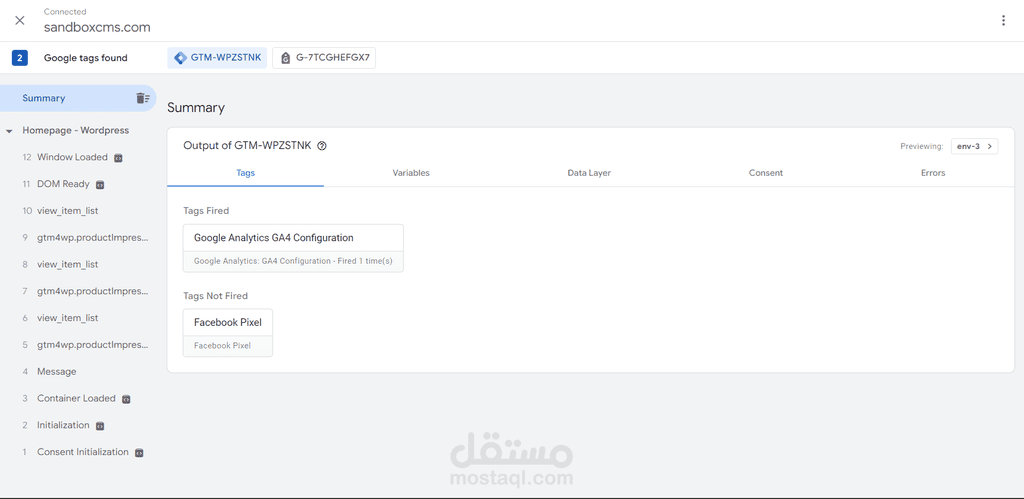This screenshot has width=1024, height=499.
Task: Select the G-7TCGHEFGX7 tag chip
Action: 324,58
